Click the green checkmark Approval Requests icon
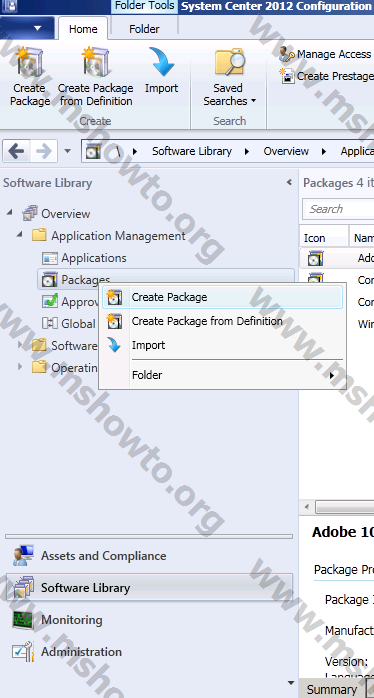This screenshot has width=374, height=698. [49, 301]
